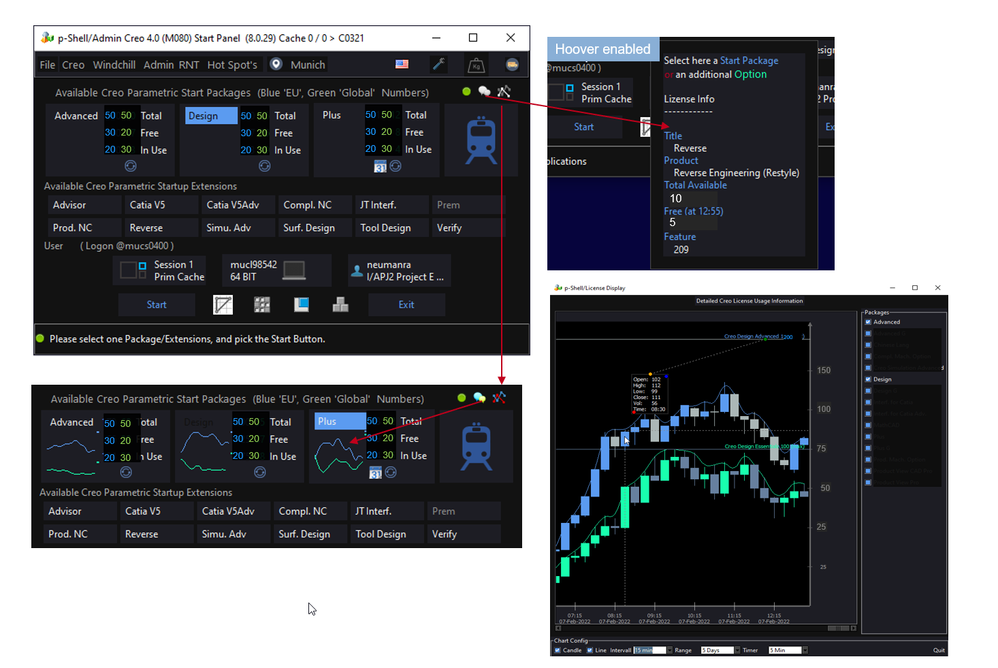Open the US flag language selector

click(x=402, y=64)
